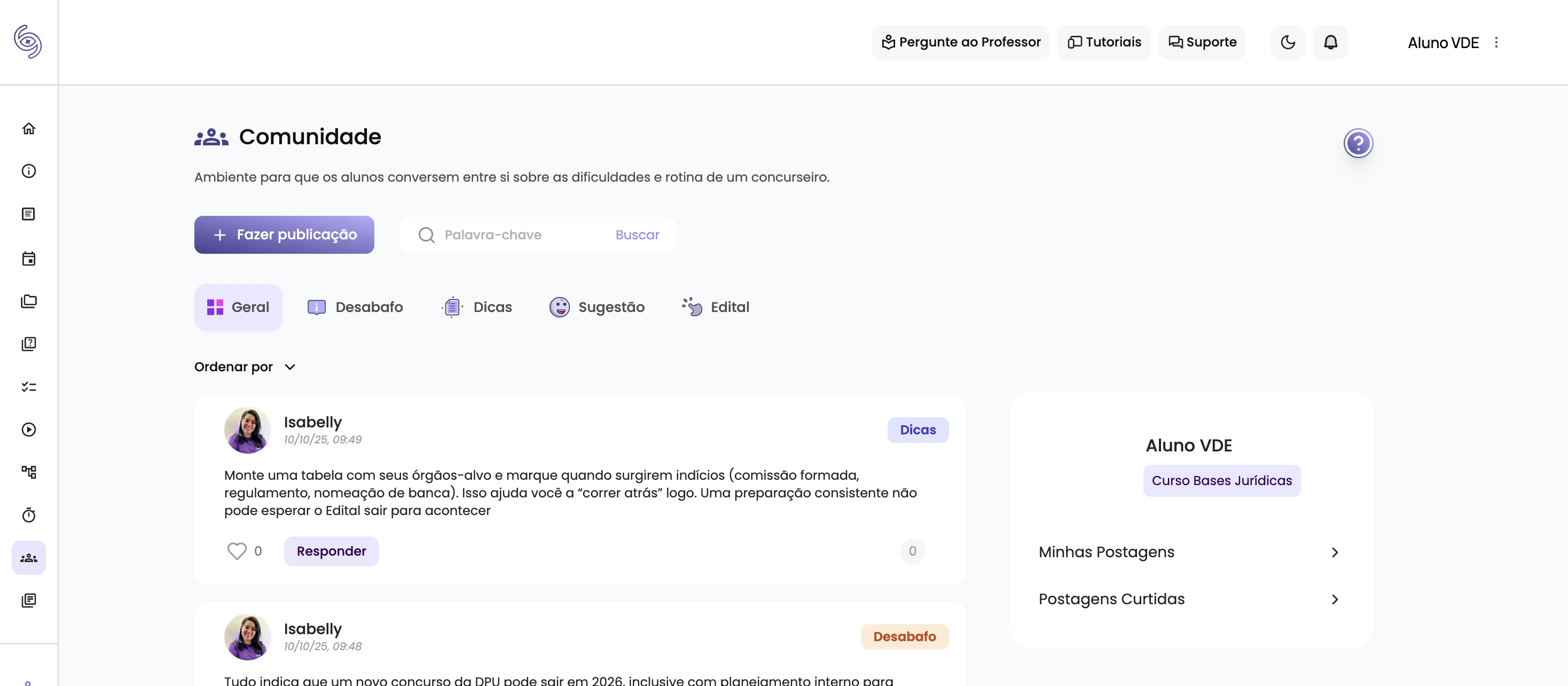
Task: Open the mind map icon in the sidebar
Action: (x=29, y=472)
